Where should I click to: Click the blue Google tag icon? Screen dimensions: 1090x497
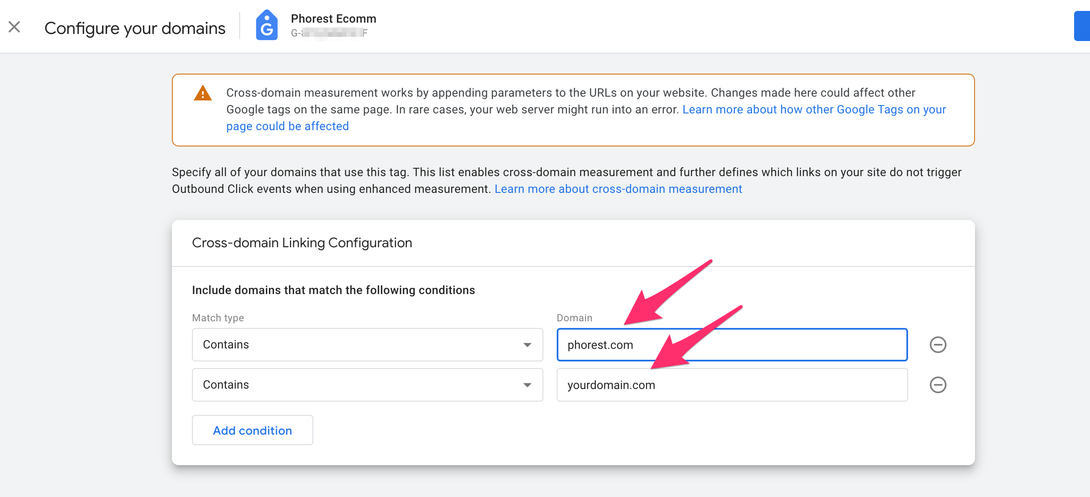[266, 27]
